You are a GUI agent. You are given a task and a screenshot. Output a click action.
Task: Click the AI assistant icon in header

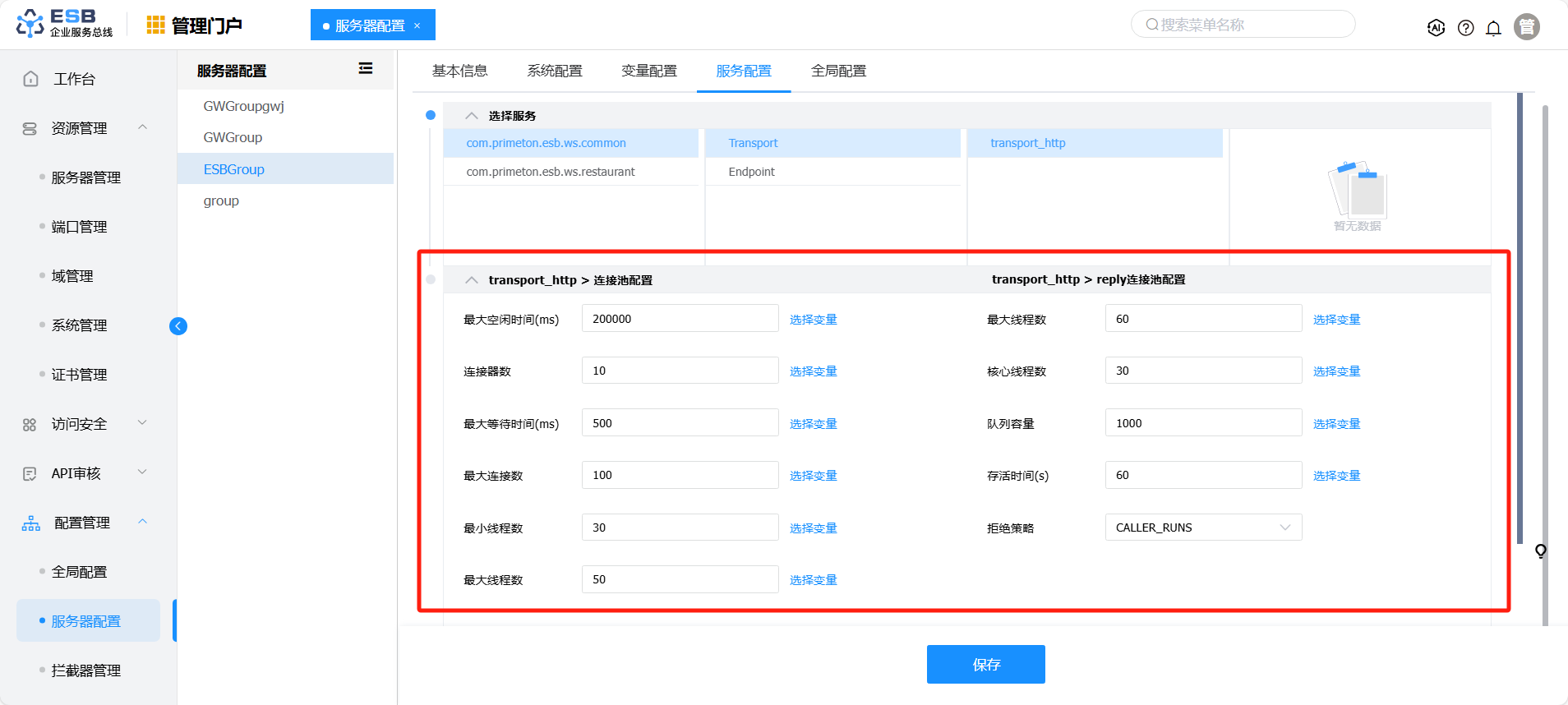point(1436,28)
